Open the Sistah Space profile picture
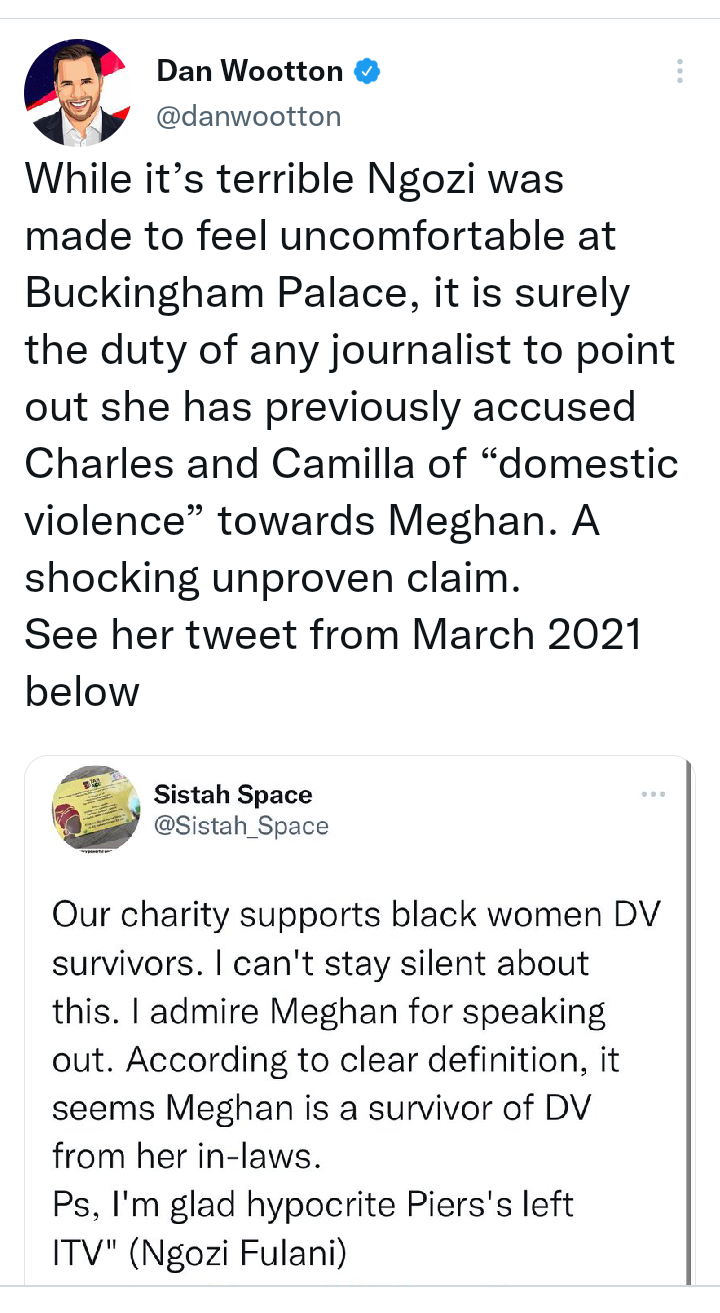720x1313 pixels. point(96,808)
